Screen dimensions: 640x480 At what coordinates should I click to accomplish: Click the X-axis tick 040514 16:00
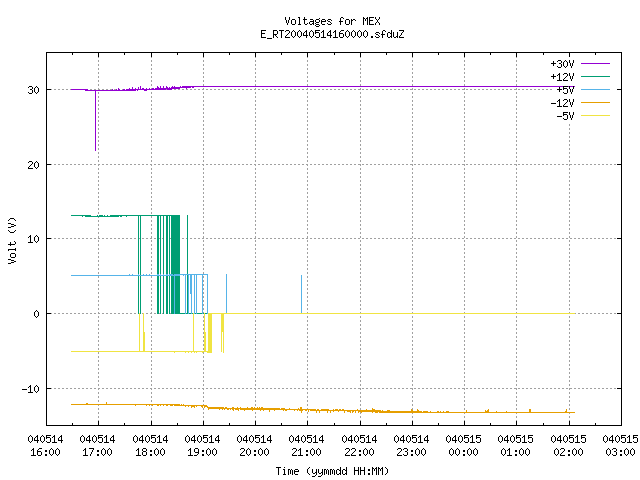[x=45, y=446]
